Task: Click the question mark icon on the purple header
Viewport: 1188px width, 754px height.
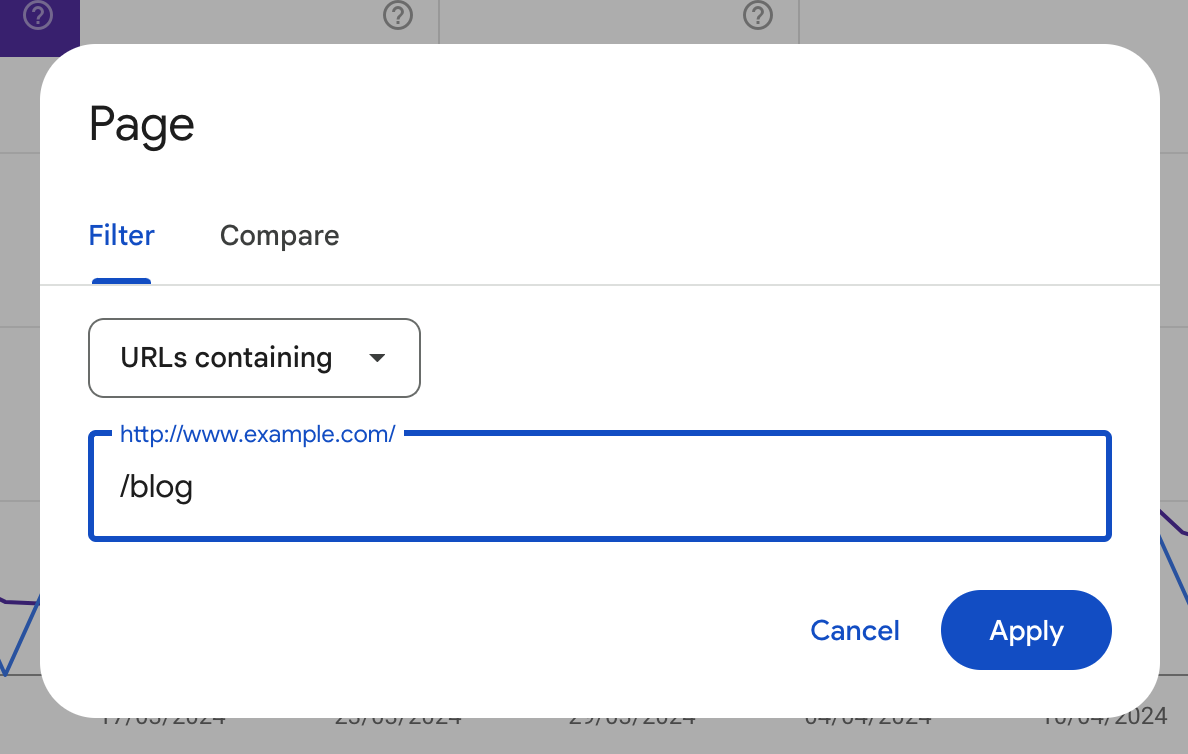Action: [37, 16]
